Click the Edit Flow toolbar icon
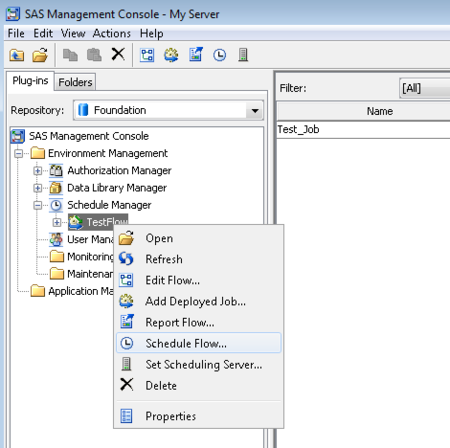The height and width of the screenshot is (448, 450). coord(147,55)
